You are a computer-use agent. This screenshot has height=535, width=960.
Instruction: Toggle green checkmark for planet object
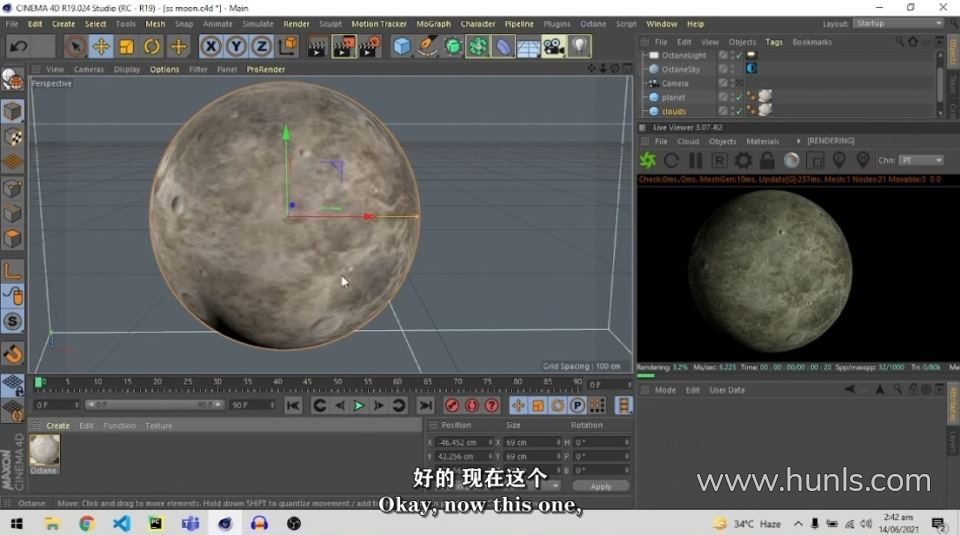[738, 97]
